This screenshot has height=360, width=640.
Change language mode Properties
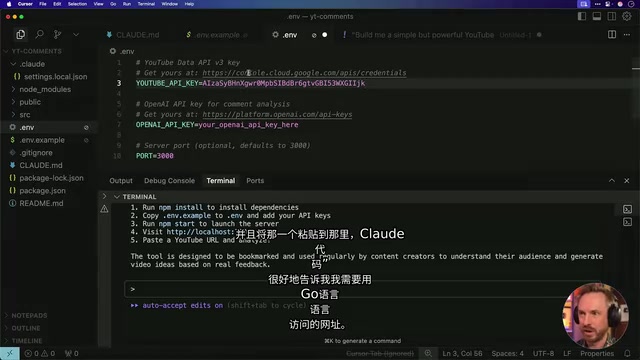coord(597,353)
